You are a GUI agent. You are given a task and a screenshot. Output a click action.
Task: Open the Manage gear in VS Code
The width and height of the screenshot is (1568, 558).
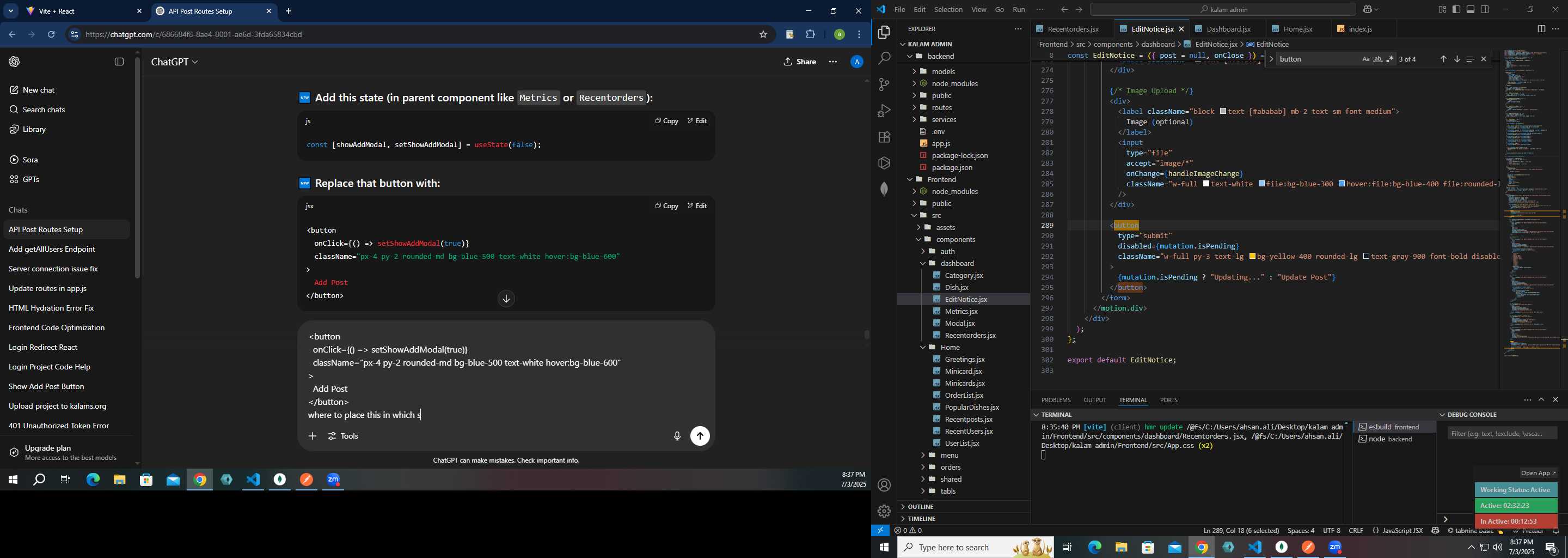point(884,511)
